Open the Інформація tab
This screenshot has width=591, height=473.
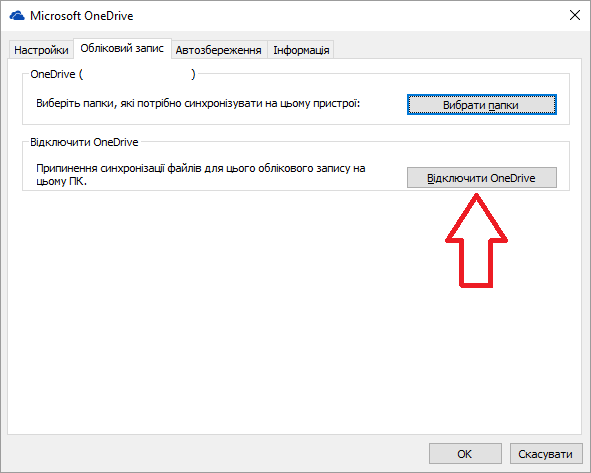(x=301, y=50)
